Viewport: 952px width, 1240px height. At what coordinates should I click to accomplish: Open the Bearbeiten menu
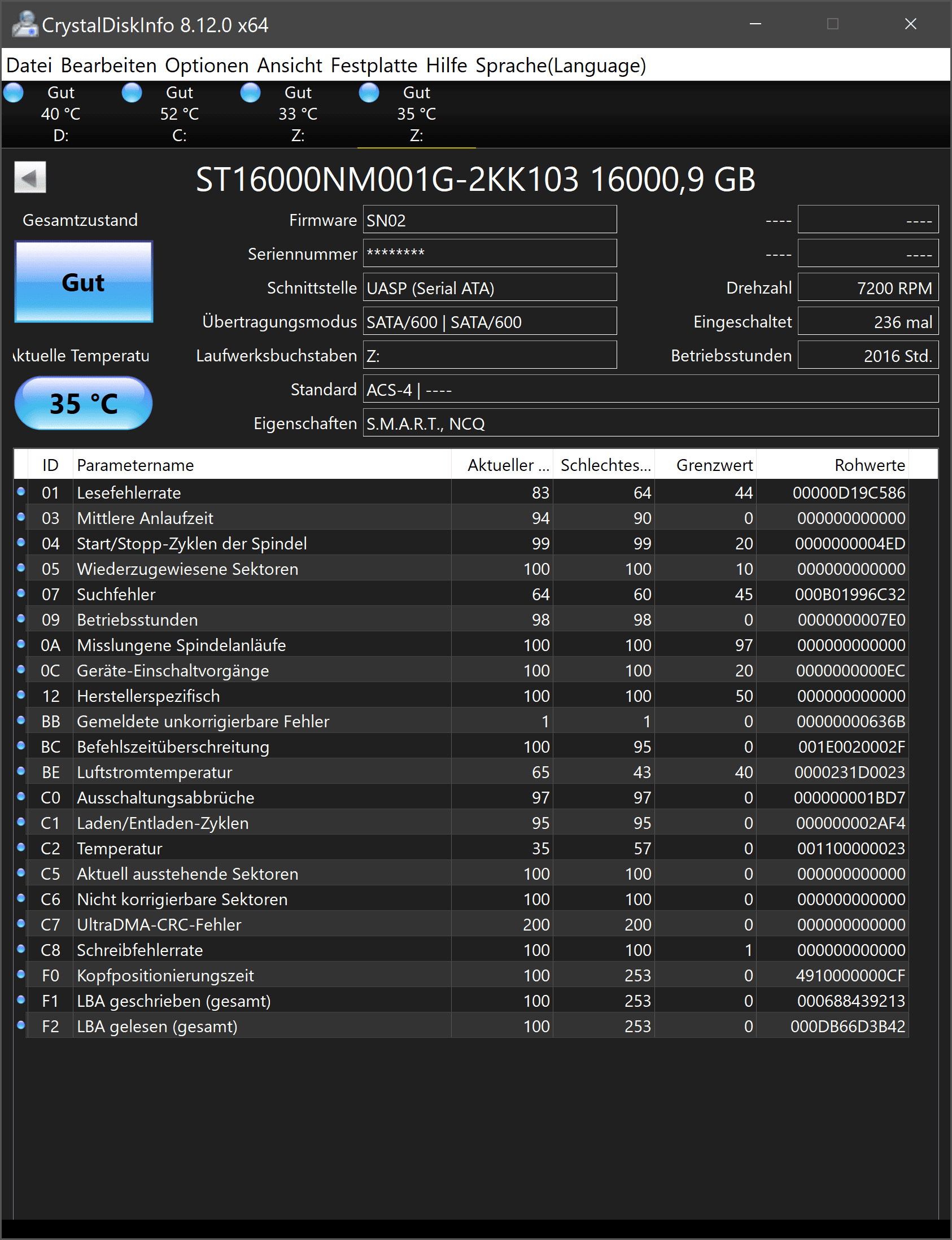[109, 66]
